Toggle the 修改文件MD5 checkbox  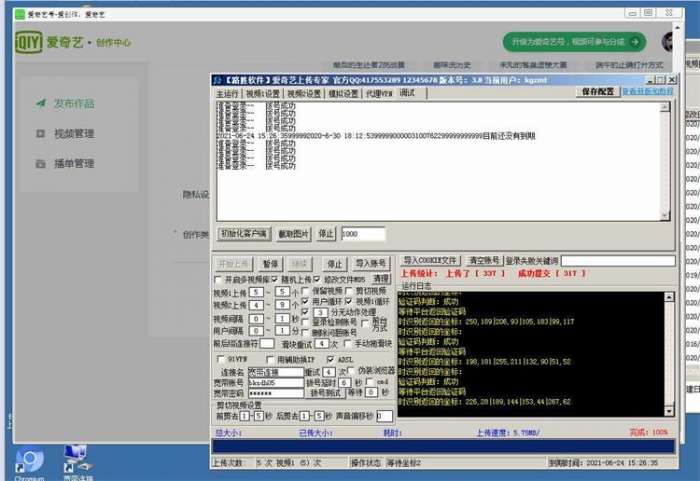(x=317, y=279)
